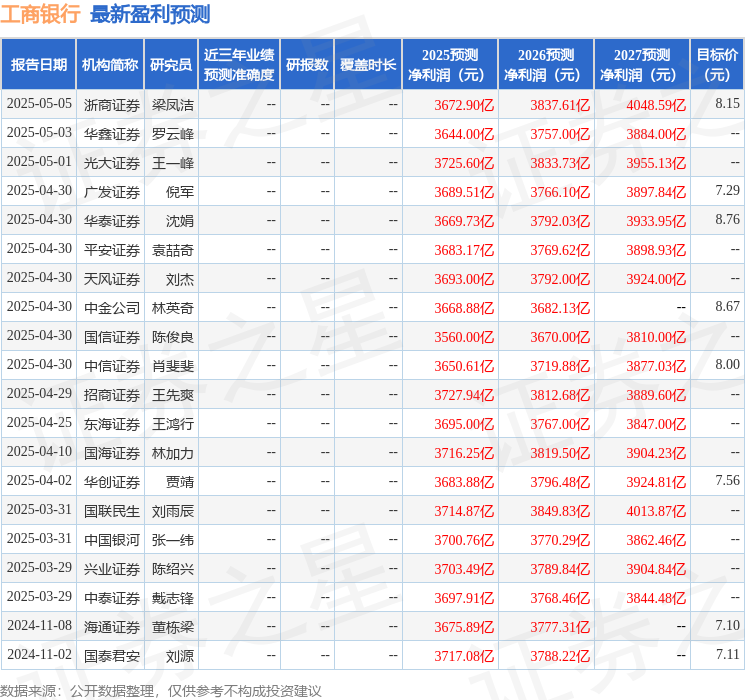
Task: Select the 2026预测净利润 column header
Action: [546, 64]
